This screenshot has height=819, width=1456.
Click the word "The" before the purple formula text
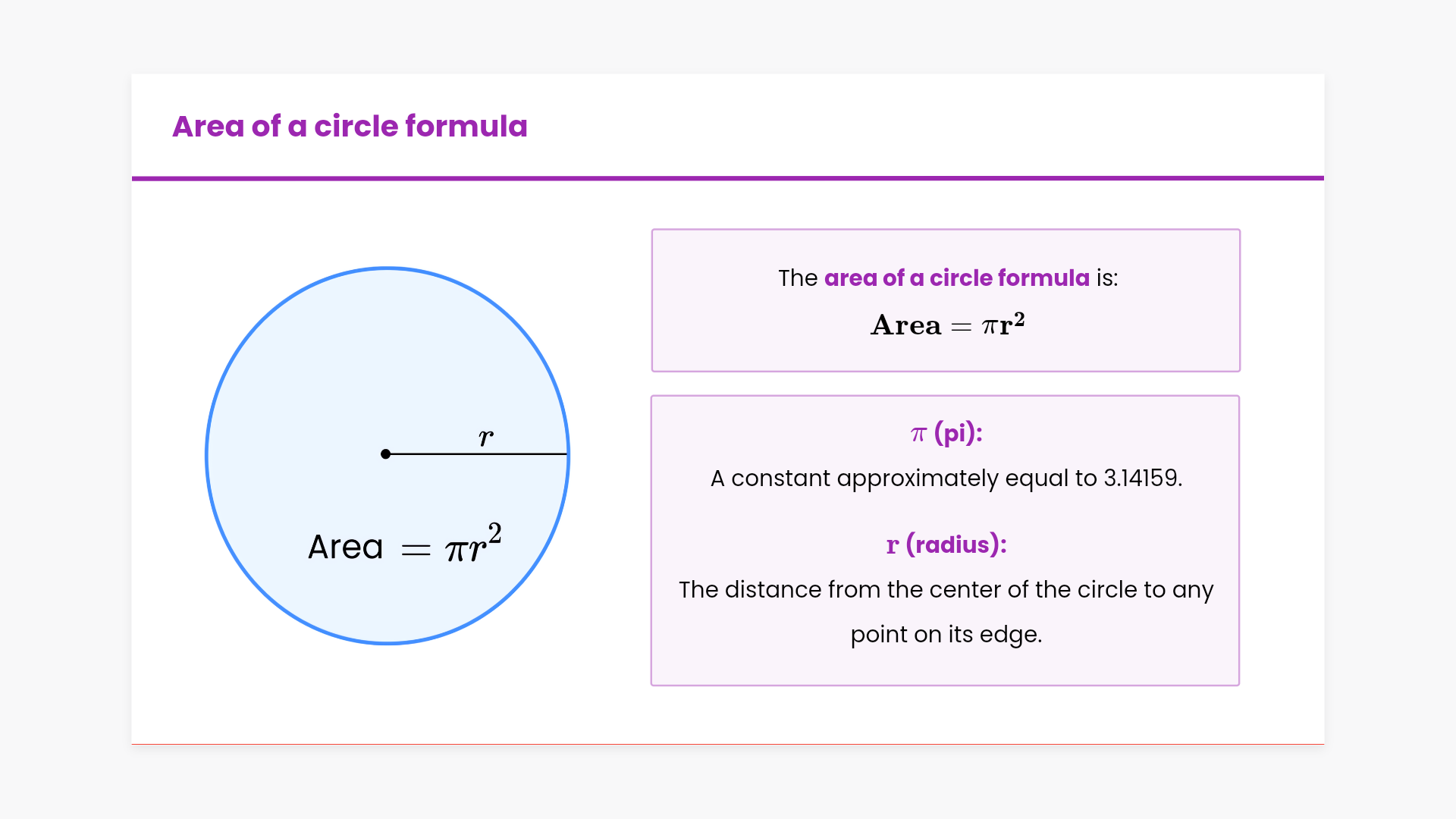(x=797, y=278)
